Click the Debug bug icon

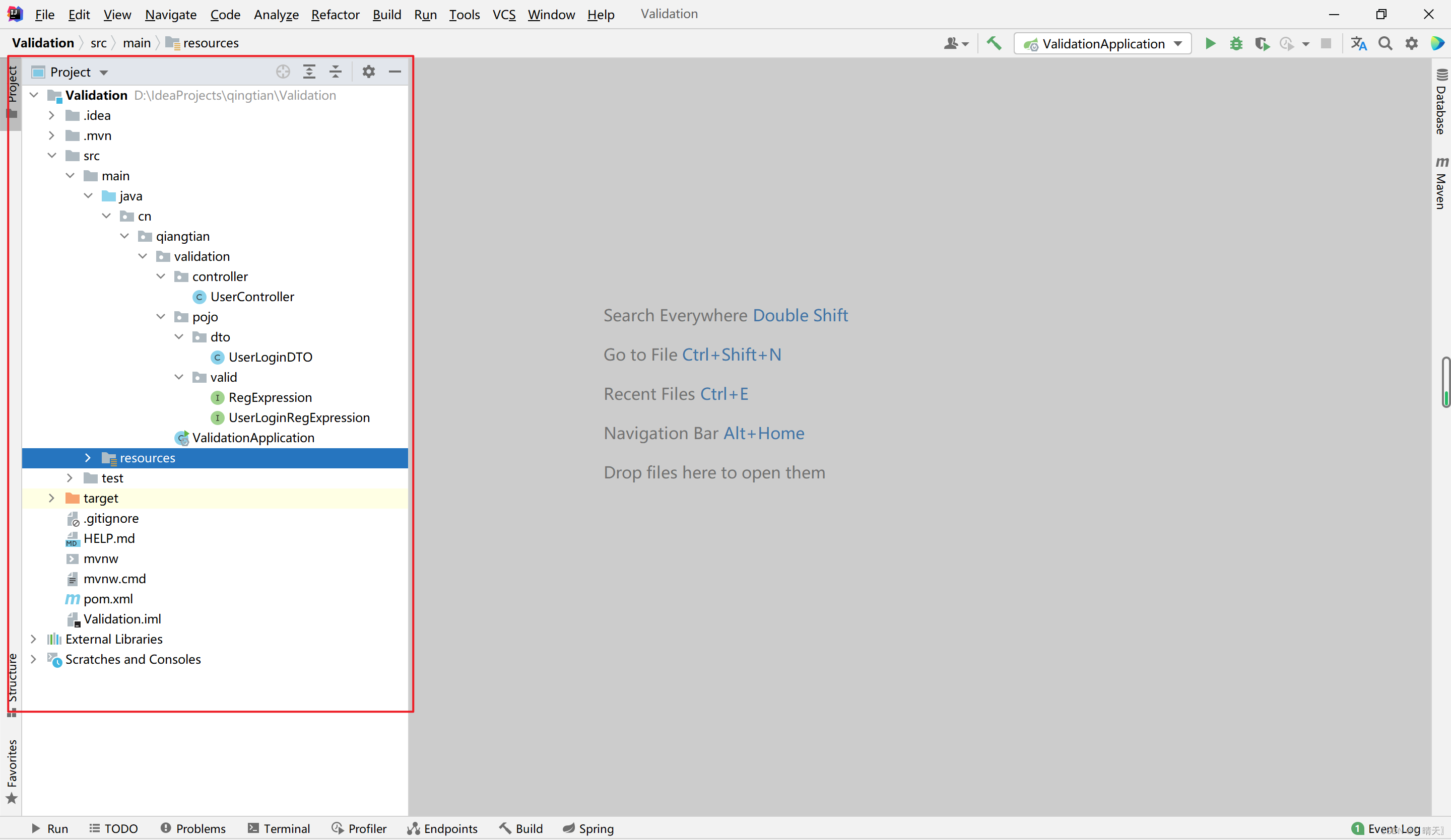(1236, 44)
